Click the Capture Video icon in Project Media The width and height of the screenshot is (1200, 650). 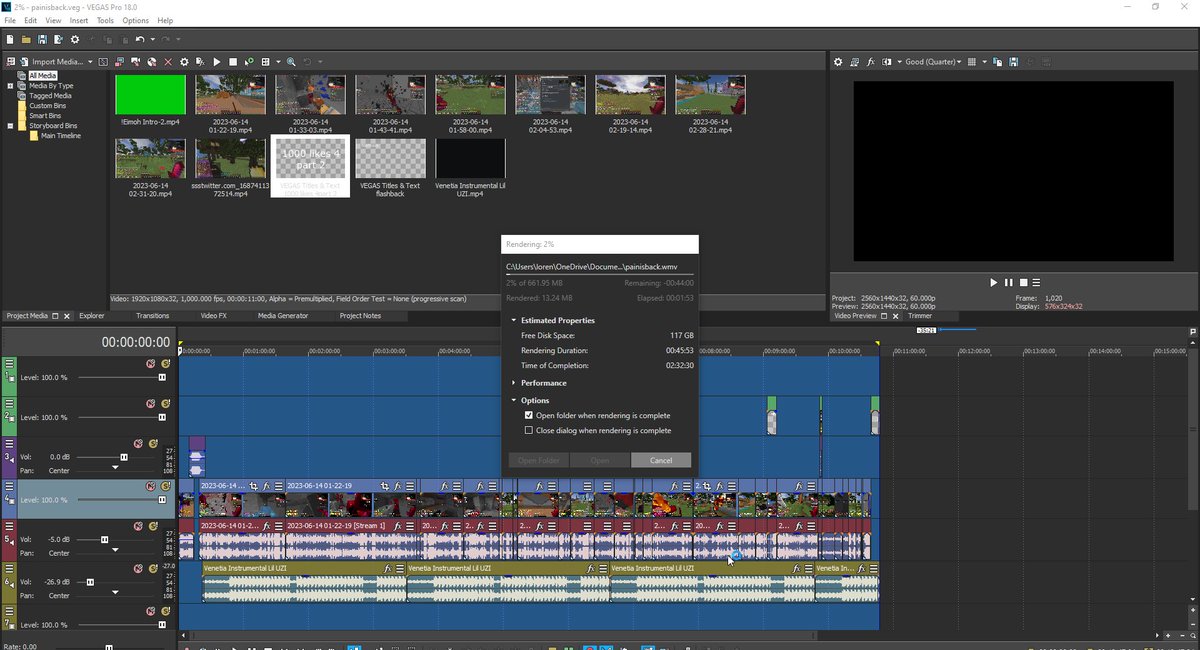(135, 62)
